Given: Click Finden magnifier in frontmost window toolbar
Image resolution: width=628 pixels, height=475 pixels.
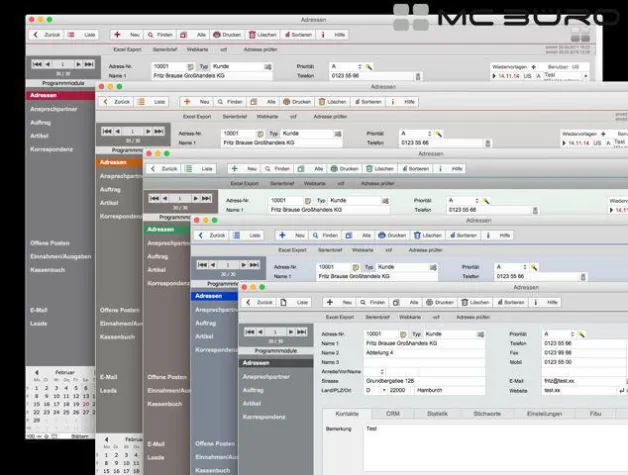Looking at the screenshot, I should [x=367, y=302].
